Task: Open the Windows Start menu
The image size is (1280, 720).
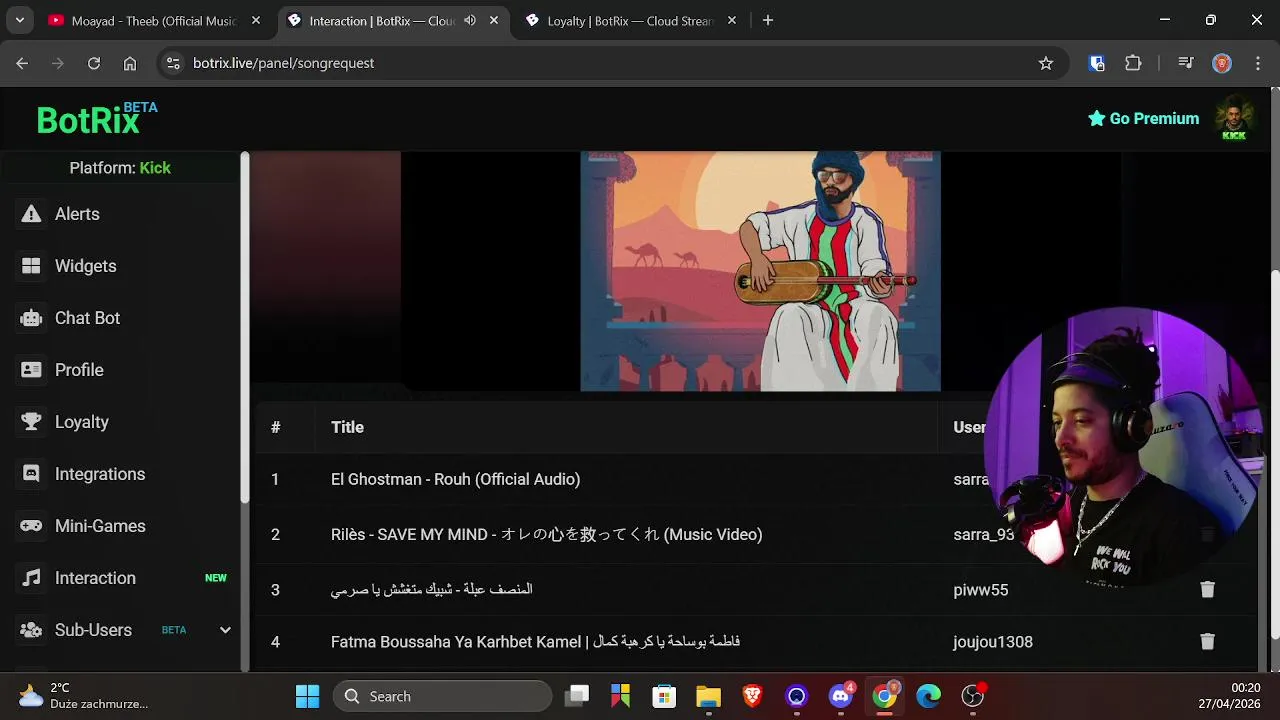Action: (x=307, y=696)
